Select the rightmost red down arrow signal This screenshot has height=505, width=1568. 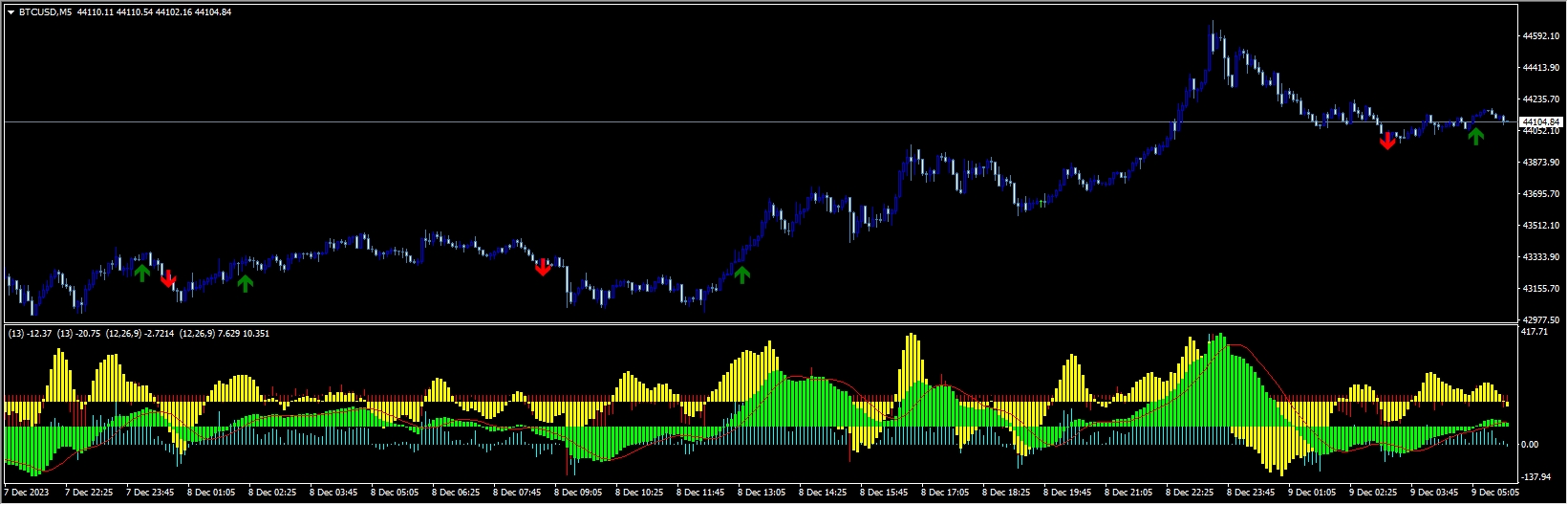pos(1387,142)
